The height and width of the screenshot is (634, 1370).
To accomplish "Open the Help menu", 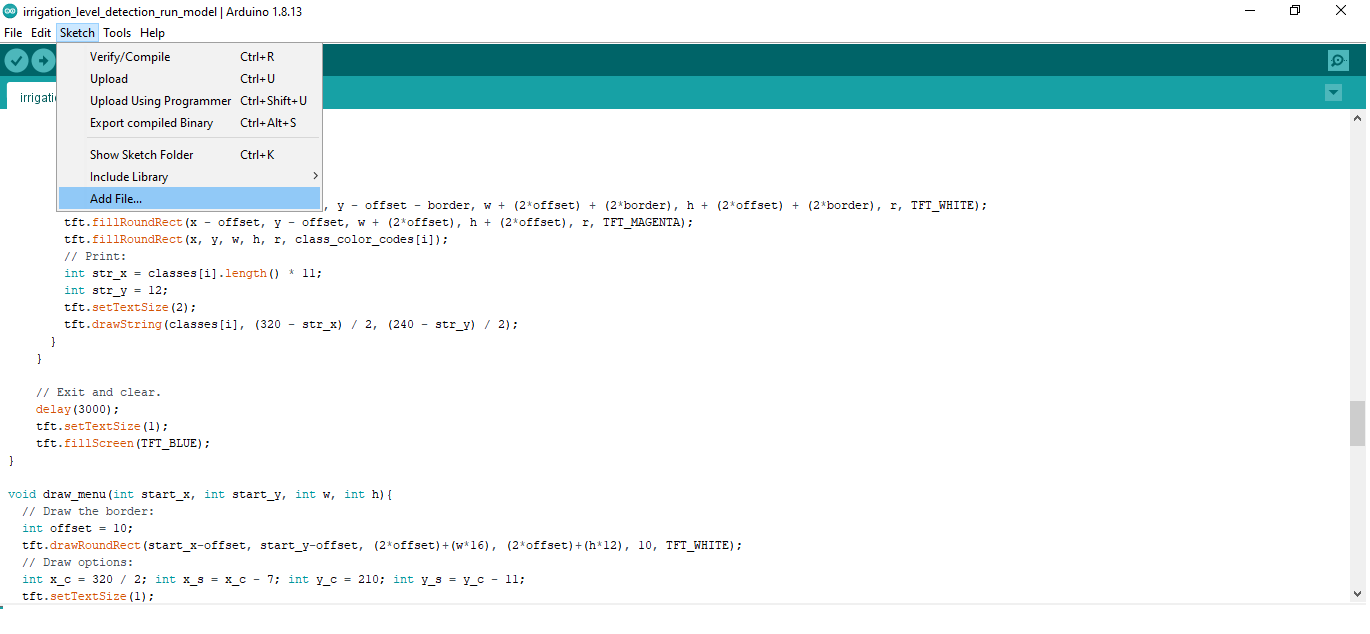I will point(153,33).
